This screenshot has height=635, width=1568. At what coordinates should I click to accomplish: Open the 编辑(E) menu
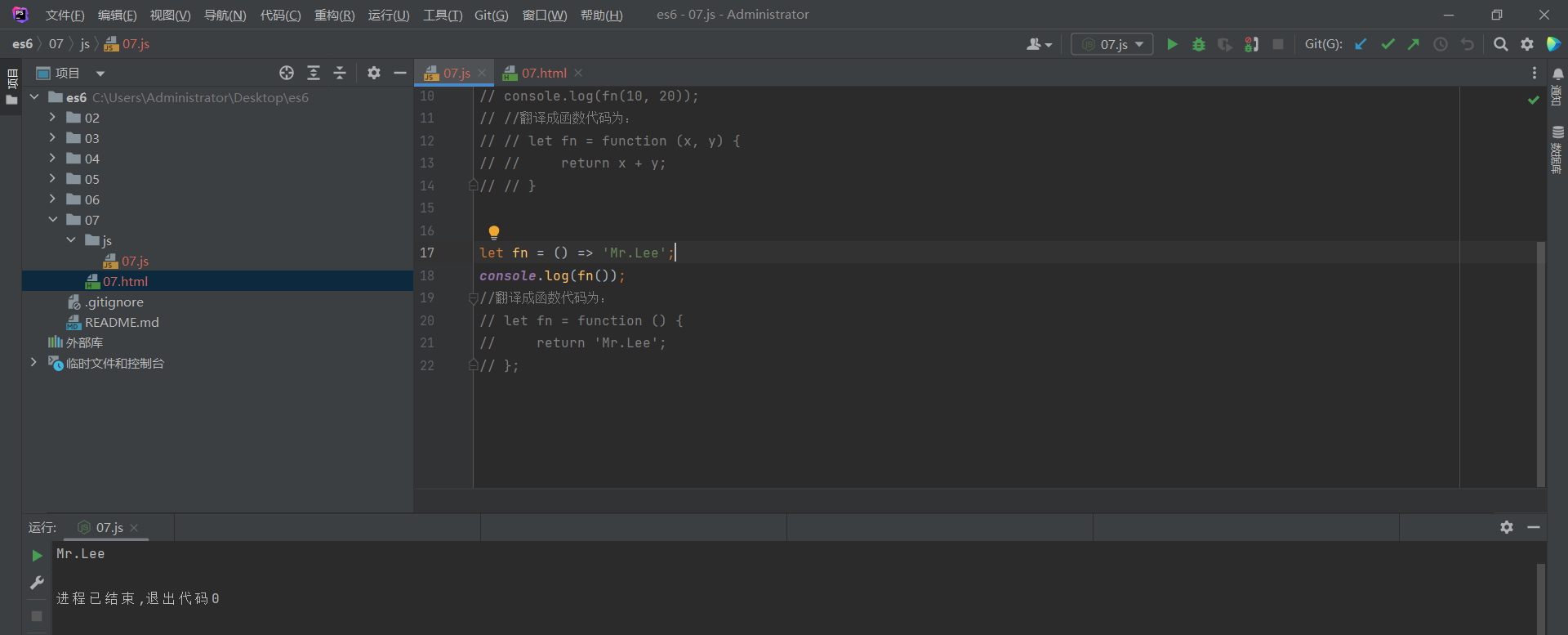point(117,16)
